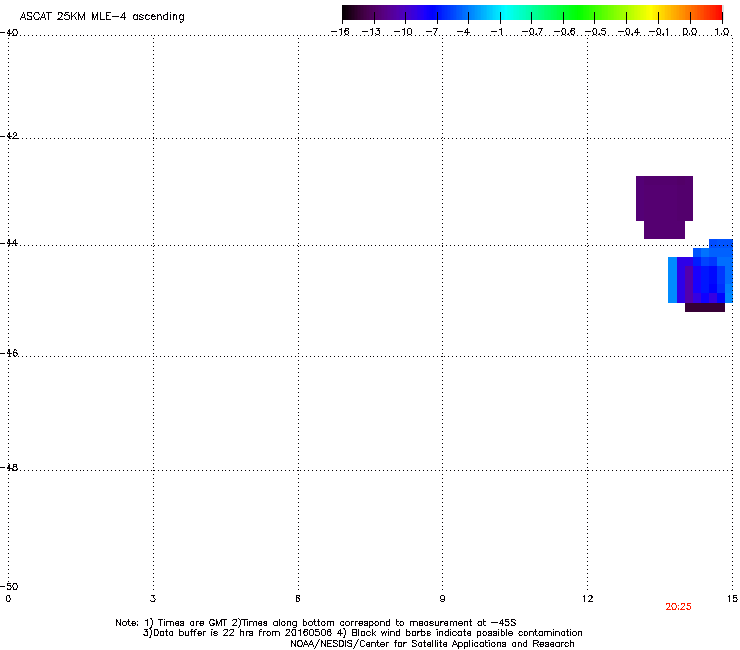Screen dimensions: 740x650
Task: Click the red 20:25 timestamp
Action: pos(678,607)
